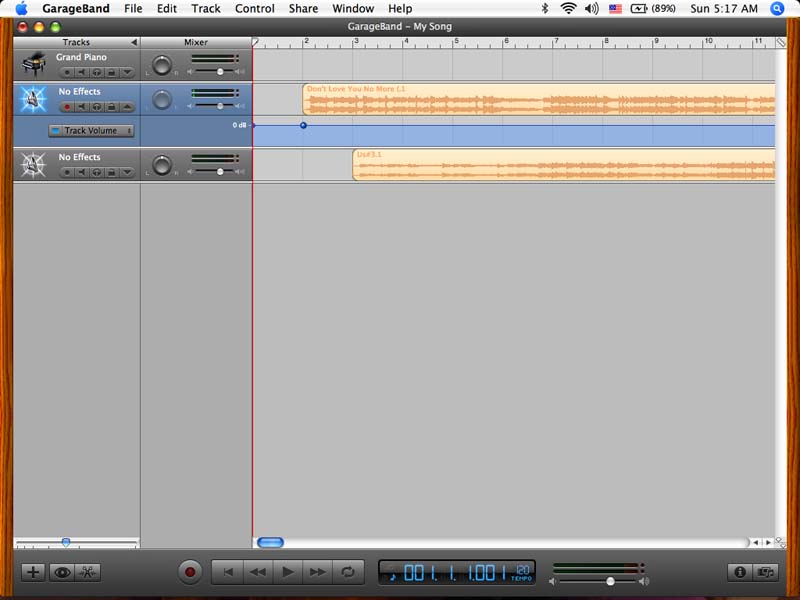Click the Bluetooth status icon
This screenshot has width=800, height=600.
[545, 9]
